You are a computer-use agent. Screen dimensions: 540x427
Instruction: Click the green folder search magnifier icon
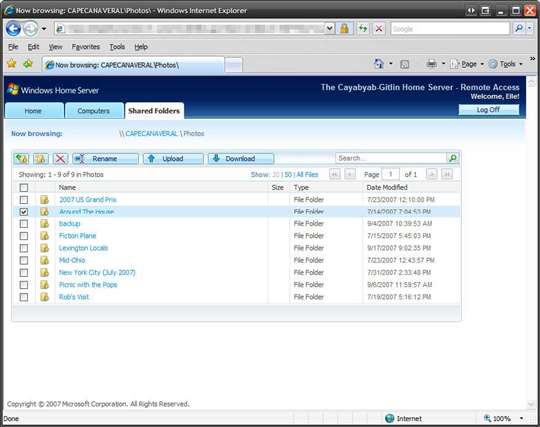point(453,158)
